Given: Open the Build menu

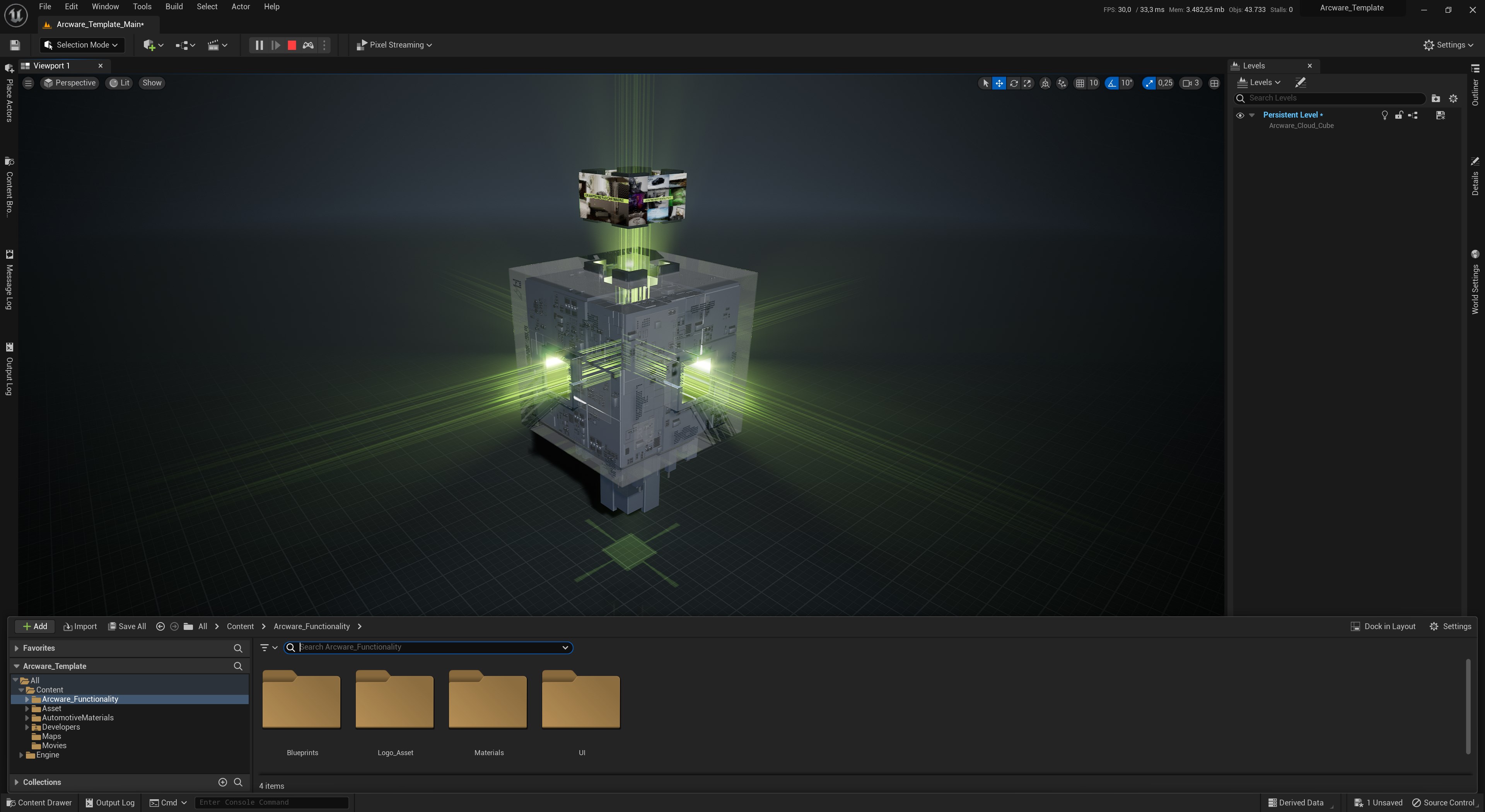Looking at the screenshot, I should (x=174, y=7).
